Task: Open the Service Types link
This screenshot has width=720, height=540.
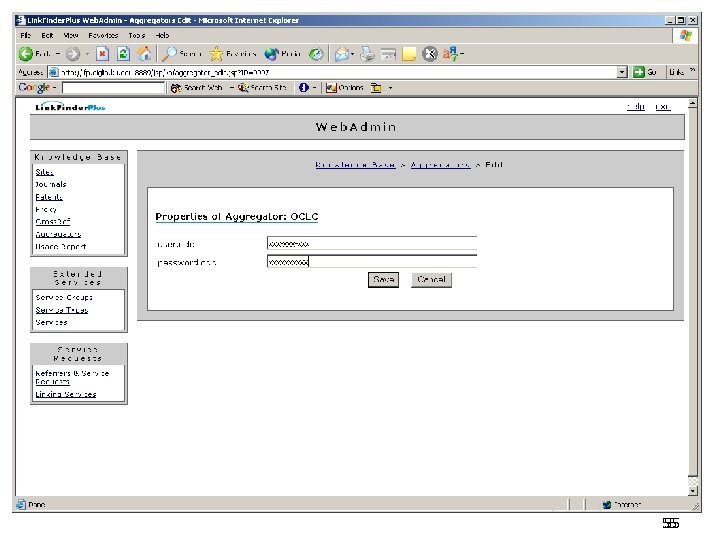Action: pos(62,310)
